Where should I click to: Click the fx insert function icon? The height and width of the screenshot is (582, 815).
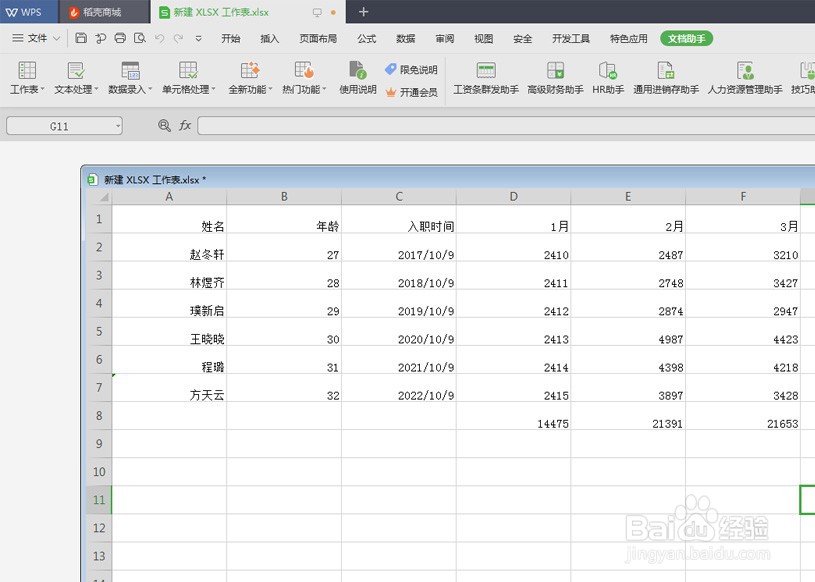point(185,125)
